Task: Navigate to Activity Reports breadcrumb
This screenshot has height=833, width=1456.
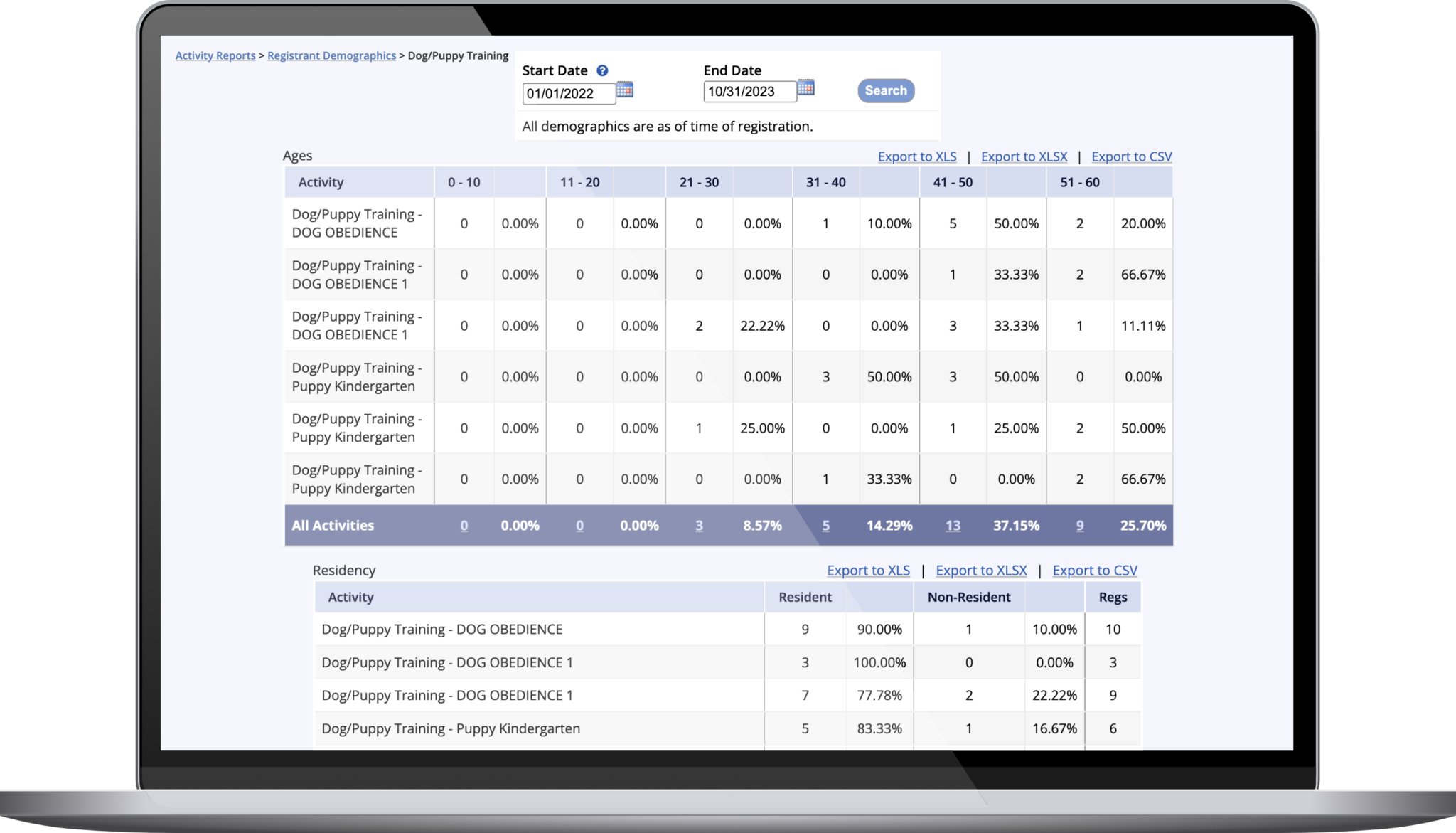Action: coord(215,55)
